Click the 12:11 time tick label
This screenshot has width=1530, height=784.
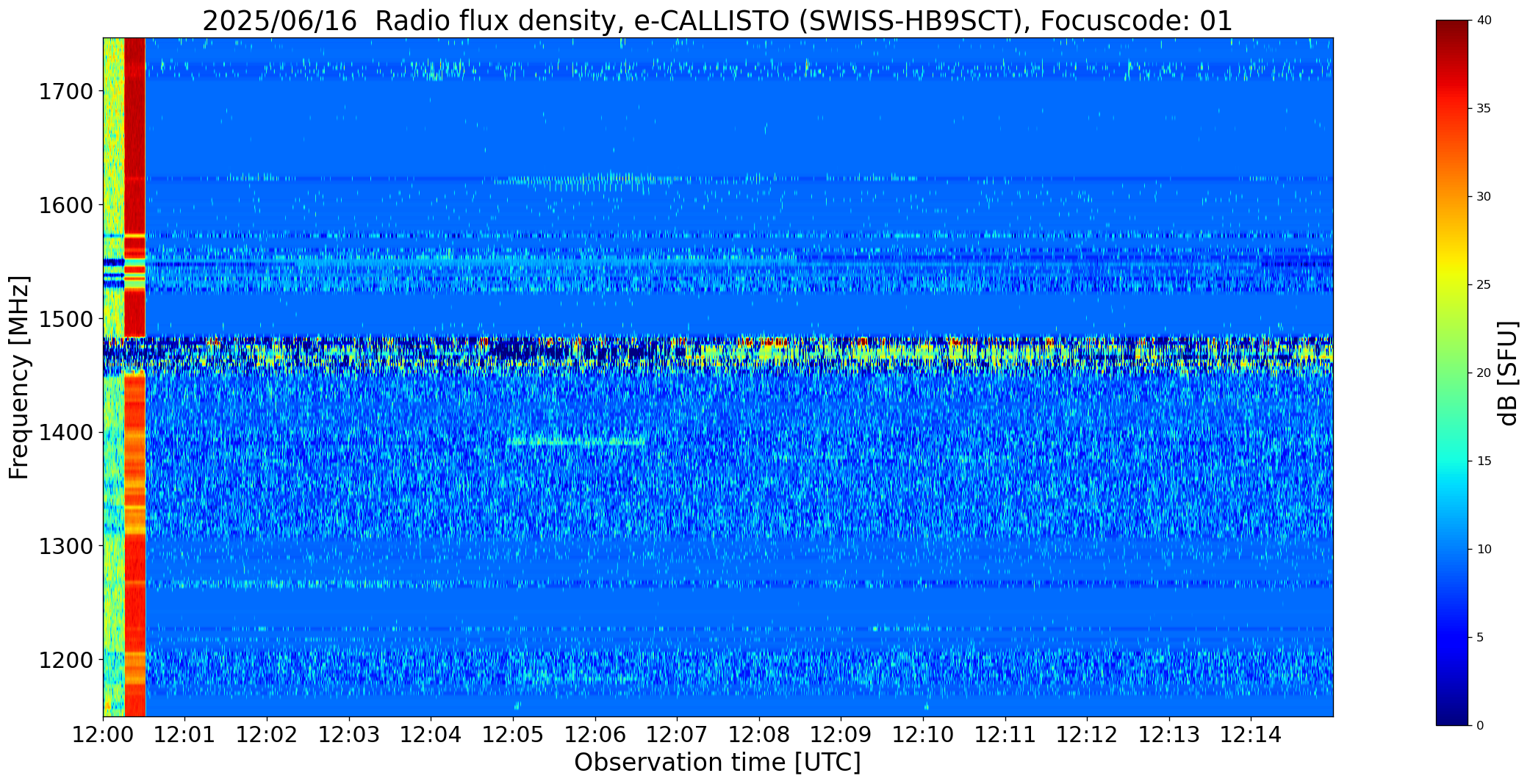pos(1005,735)
